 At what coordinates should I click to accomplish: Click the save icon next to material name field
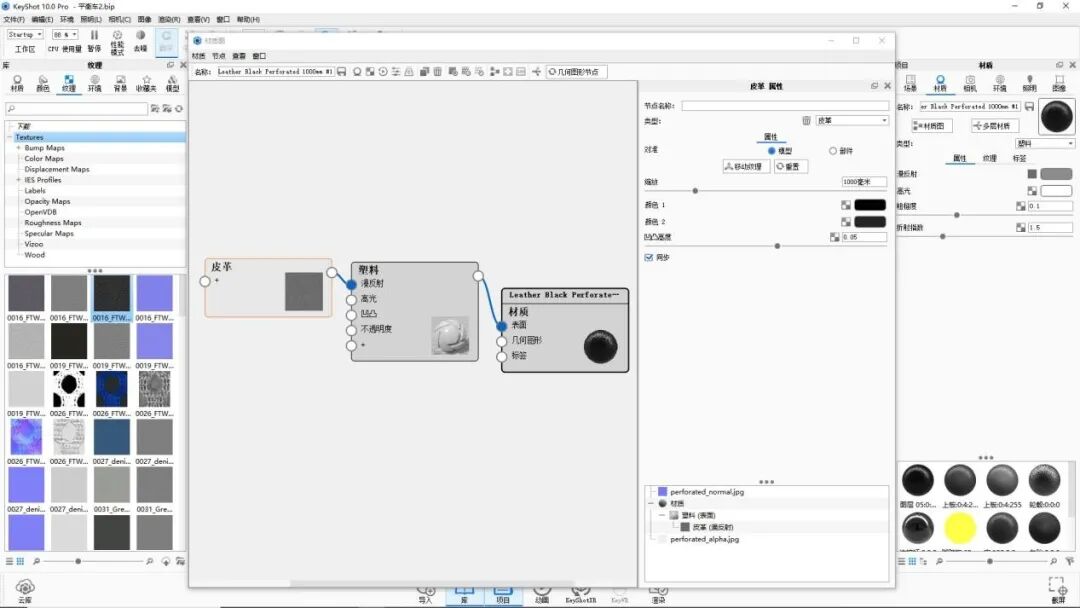point(1027,106)
